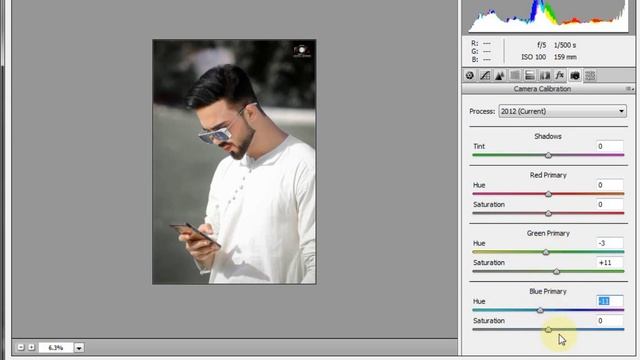Viewport: 640px width, 360px height.
Task: Click the Blue Primary Hue value field
Action: (610, 301)
